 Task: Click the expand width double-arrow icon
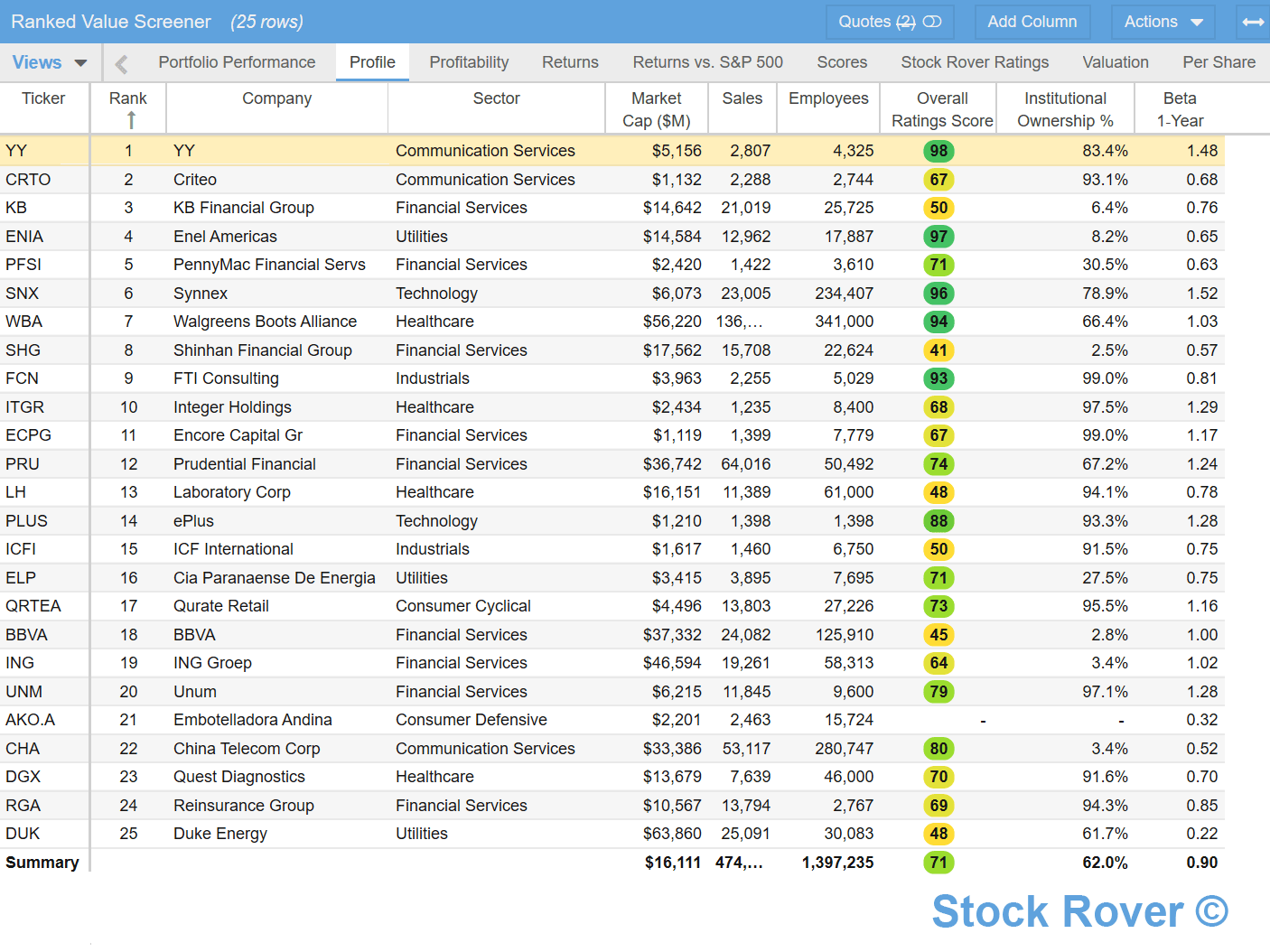point(1253,22)
